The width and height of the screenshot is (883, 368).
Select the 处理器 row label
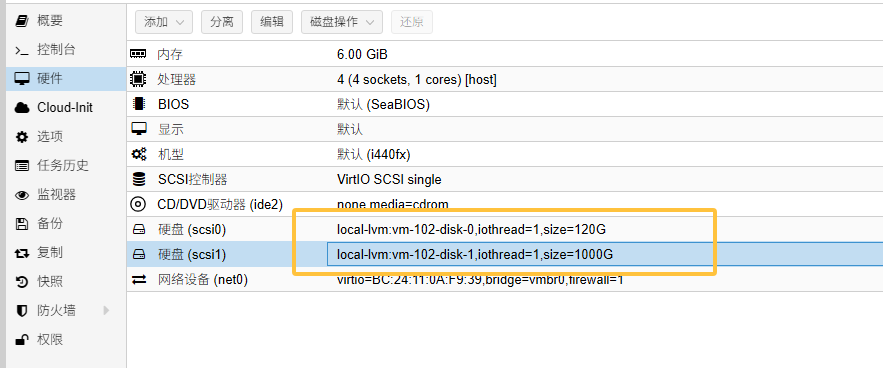(x=177, y=79)
